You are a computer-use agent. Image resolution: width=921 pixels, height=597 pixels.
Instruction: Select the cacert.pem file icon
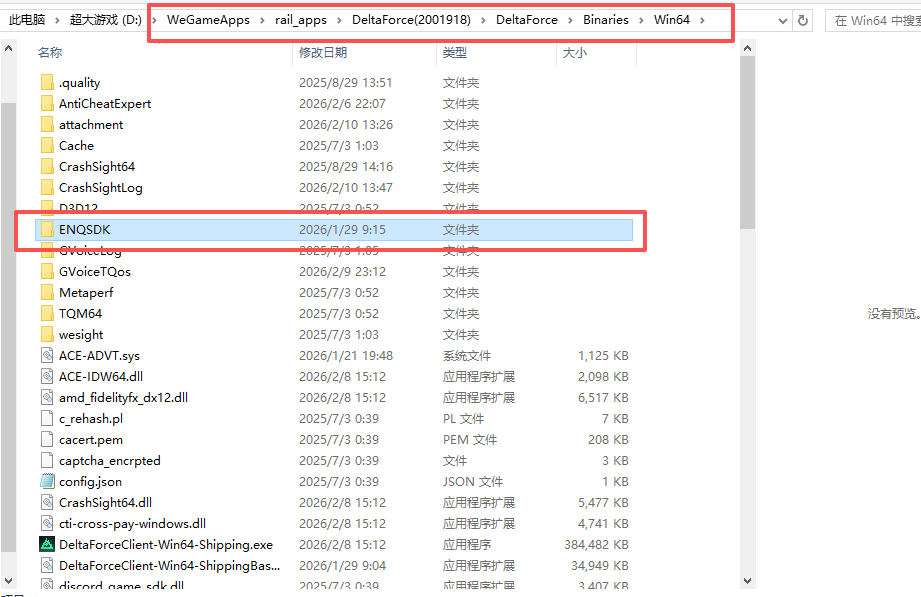(x=47, y=440)
